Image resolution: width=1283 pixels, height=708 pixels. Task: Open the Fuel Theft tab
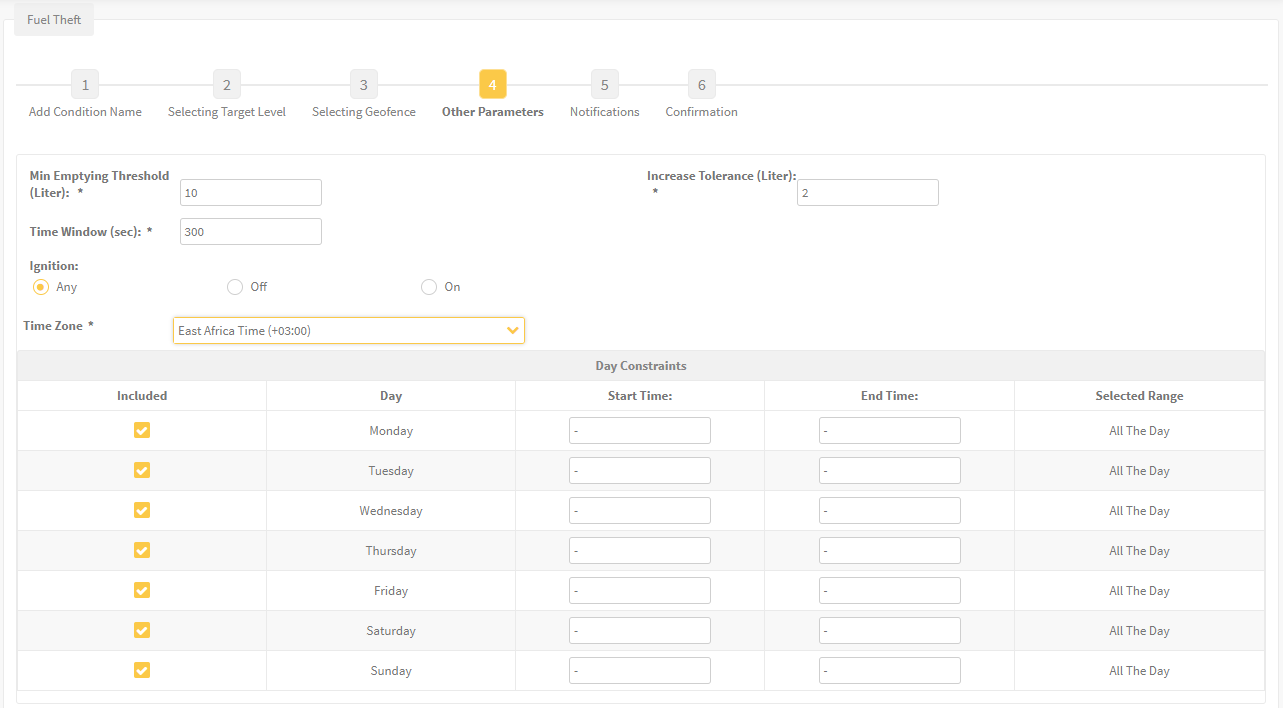[54, 20]
